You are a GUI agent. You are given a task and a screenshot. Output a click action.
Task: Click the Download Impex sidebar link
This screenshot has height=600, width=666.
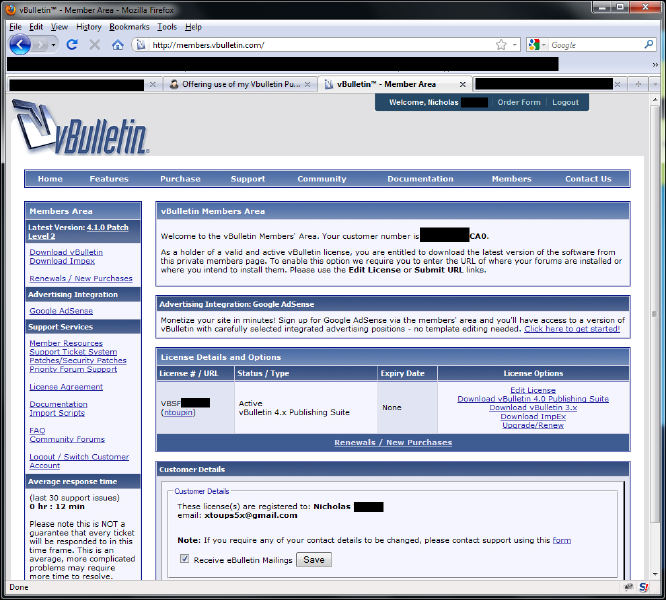click(x=62, y=261)
